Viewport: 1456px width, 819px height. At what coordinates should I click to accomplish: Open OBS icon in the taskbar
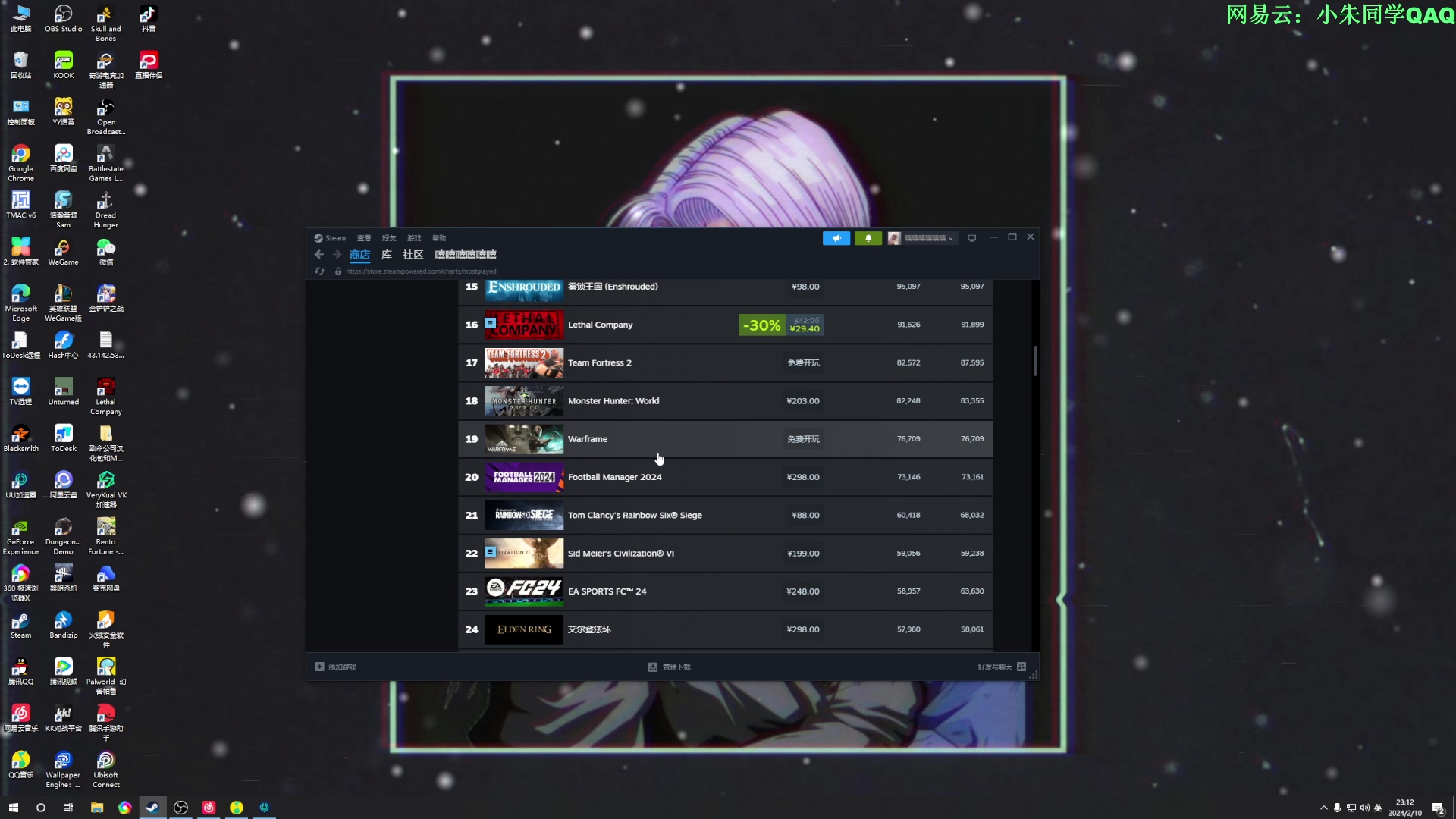(180, 808)
